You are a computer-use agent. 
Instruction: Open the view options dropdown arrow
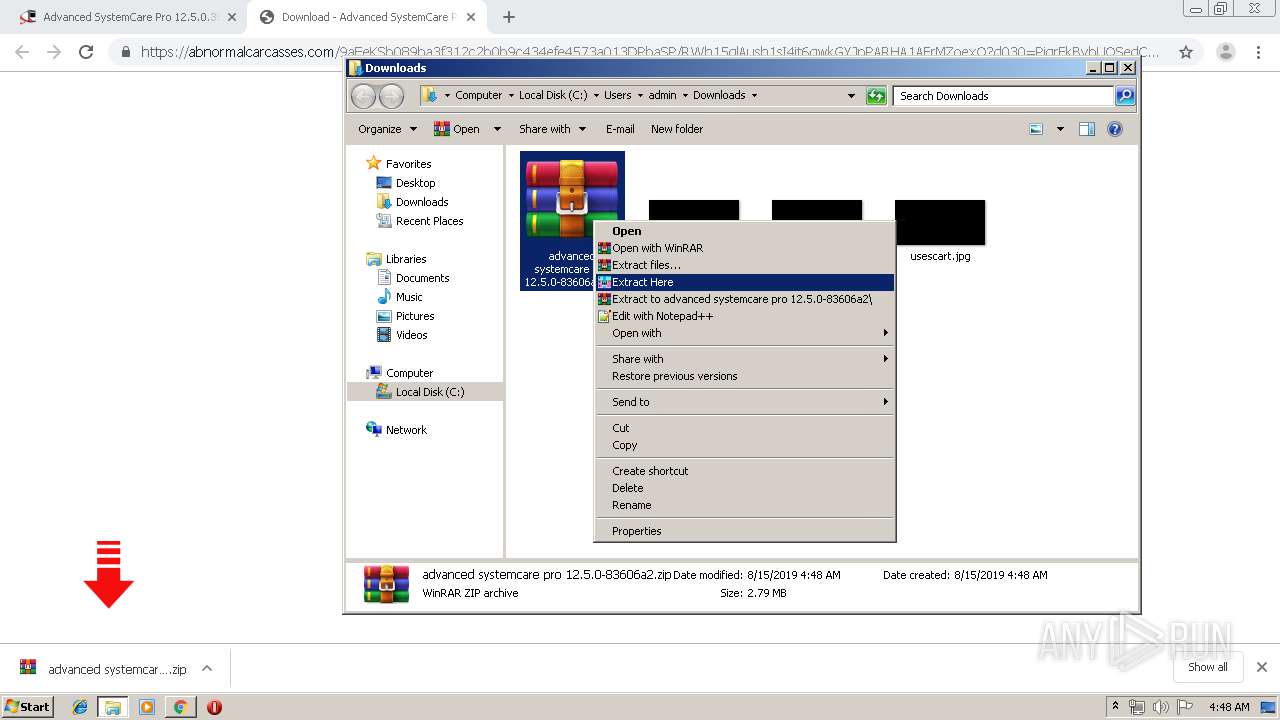[1060, 129]
